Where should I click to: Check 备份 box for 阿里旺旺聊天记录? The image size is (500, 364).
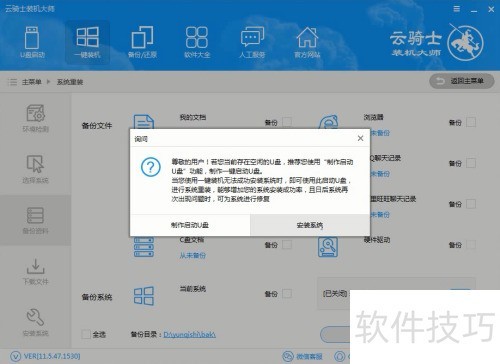[x=471, y=204]
